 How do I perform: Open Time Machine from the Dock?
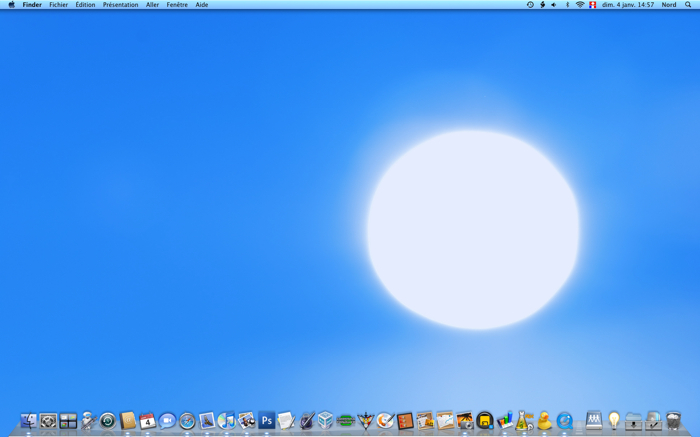tap(108, 421)
